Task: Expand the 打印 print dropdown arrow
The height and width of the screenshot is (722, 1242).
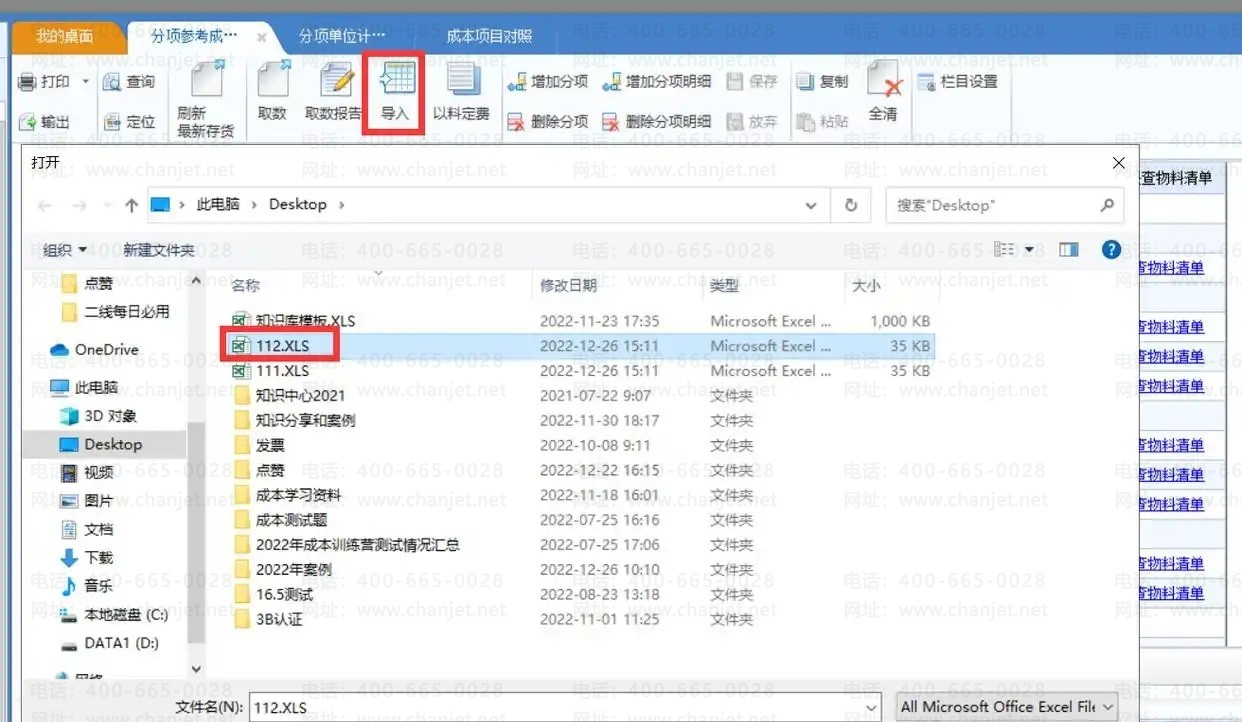Action: tap(85, 82)
